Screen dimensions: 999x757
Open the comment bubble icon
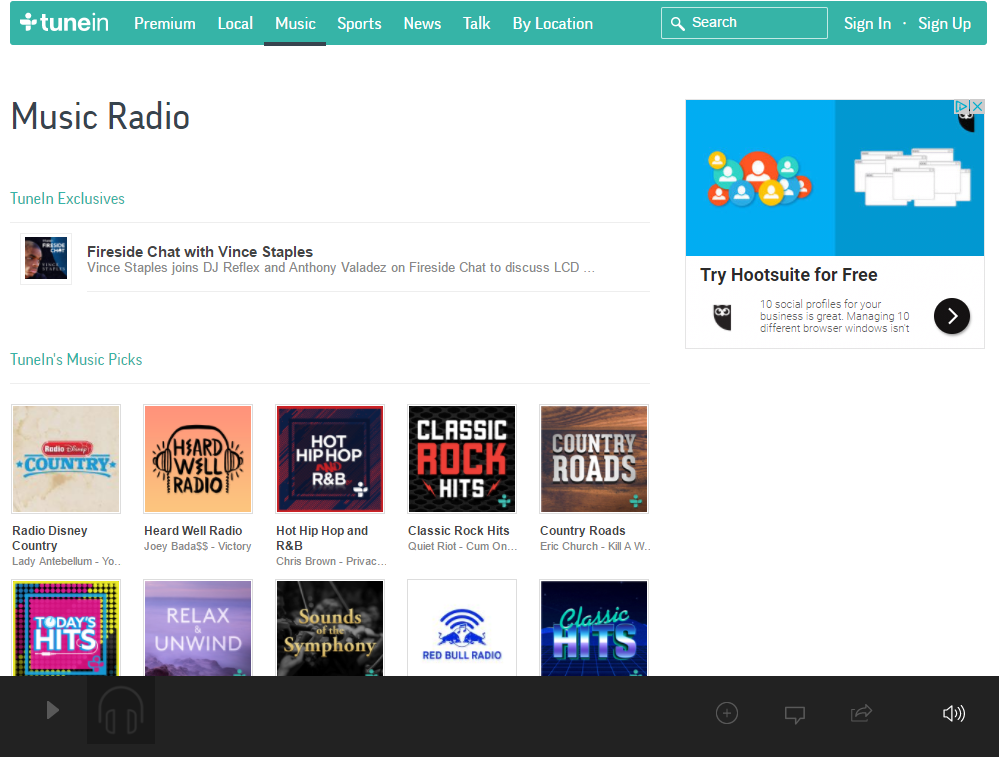pos(794,714)
